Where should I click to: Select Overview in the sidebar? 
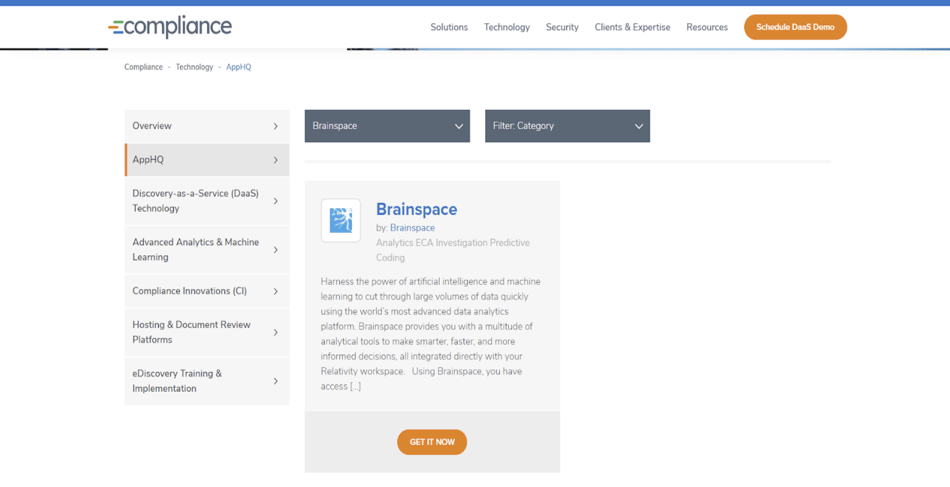(x=207, y=126)
